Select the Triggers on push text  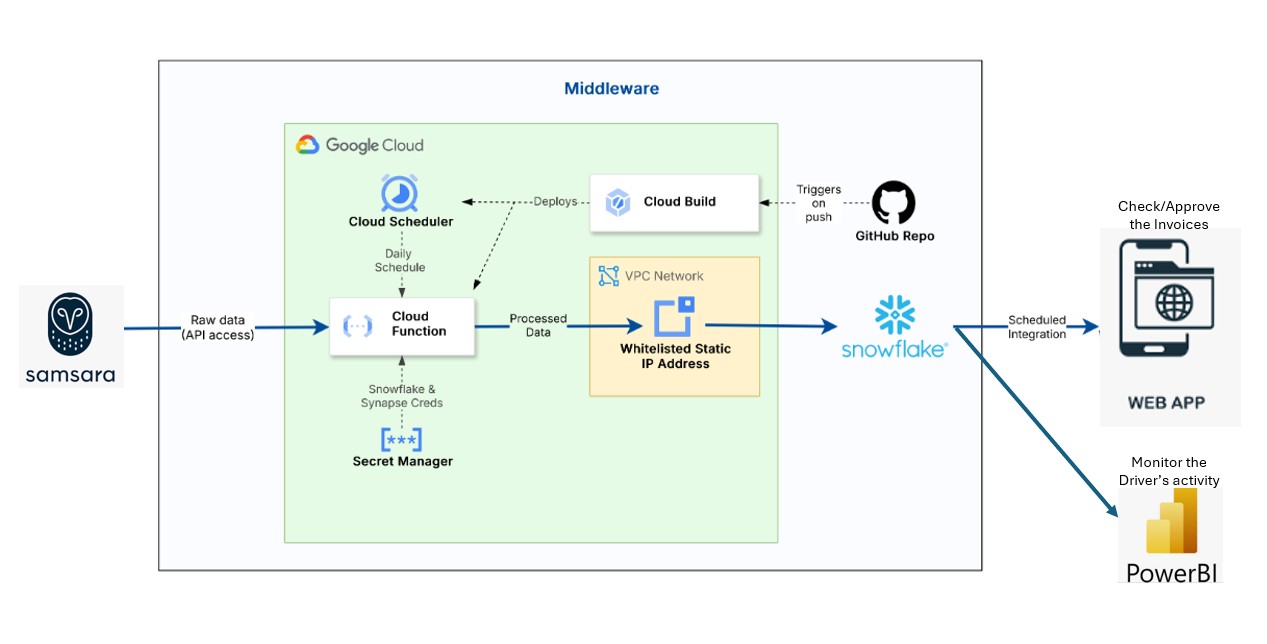(x=818, y=202)
